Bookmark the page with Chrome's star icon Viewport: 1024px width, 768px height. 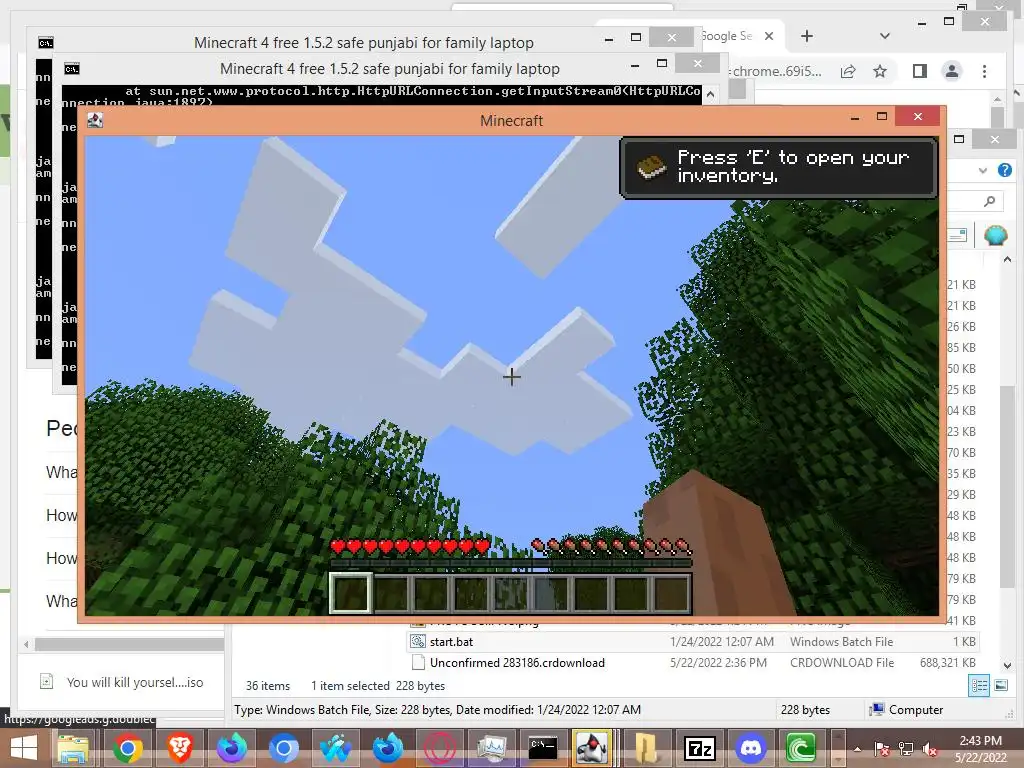(880, 71)
